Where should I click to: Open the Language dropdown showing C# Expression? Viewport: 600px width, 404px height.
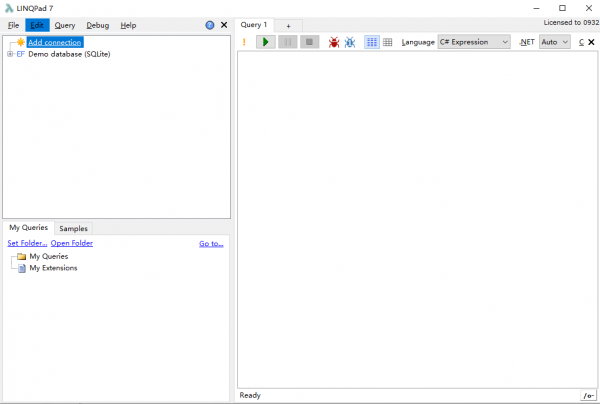[x=474, y=42]
